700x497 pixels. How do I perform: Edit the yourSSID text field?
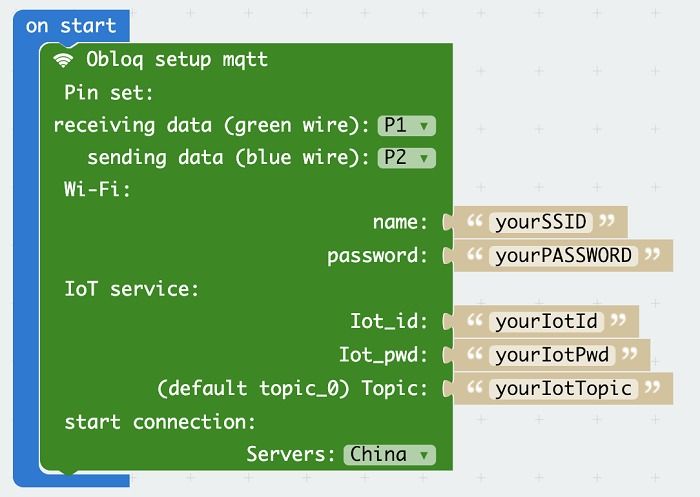point(541,222)
